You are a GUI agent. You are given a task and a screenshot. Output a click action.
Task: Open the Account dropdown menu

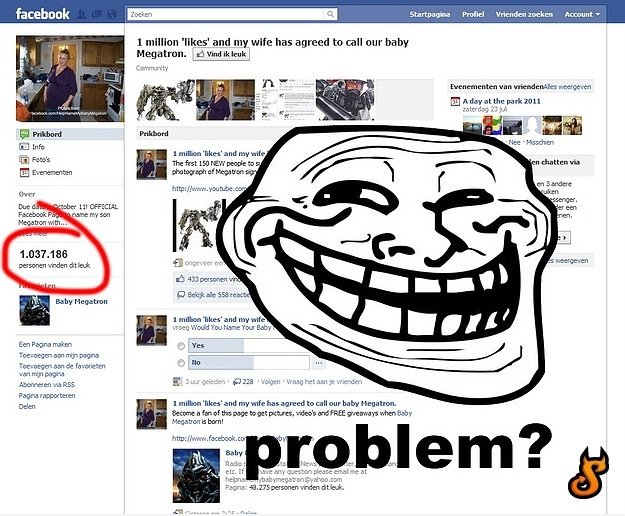tap(582, 14)
